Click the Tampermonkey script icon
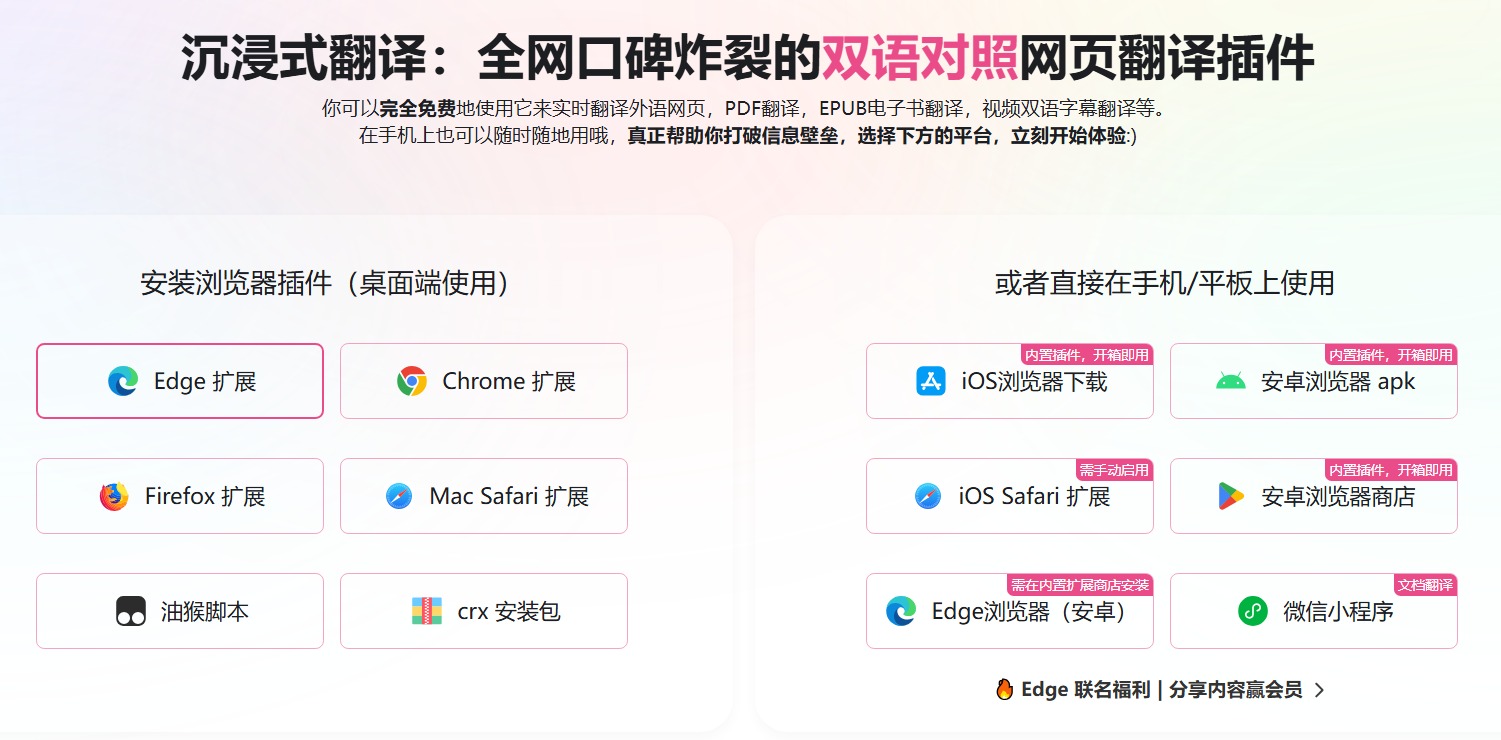The height and width of the screenshot is (740, 1501). point(131,611)
